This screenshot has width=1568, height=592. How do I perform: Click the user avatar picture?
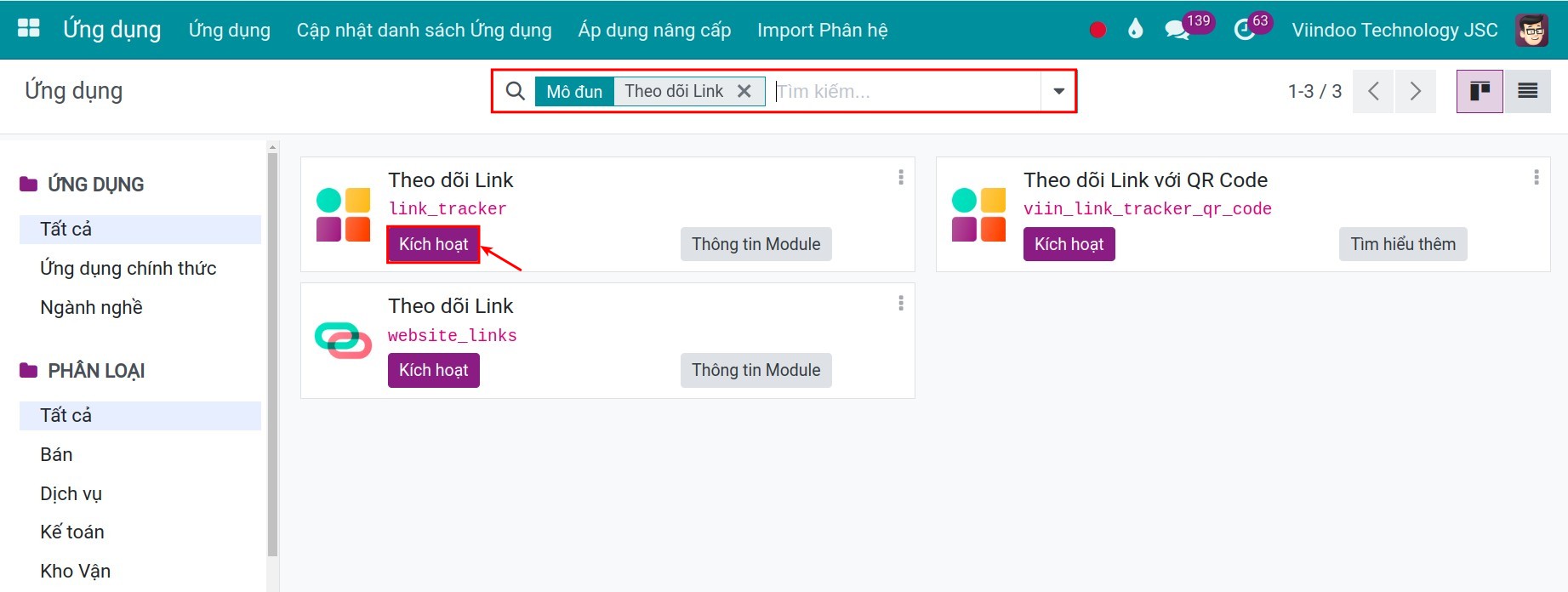coord(1532,30)
